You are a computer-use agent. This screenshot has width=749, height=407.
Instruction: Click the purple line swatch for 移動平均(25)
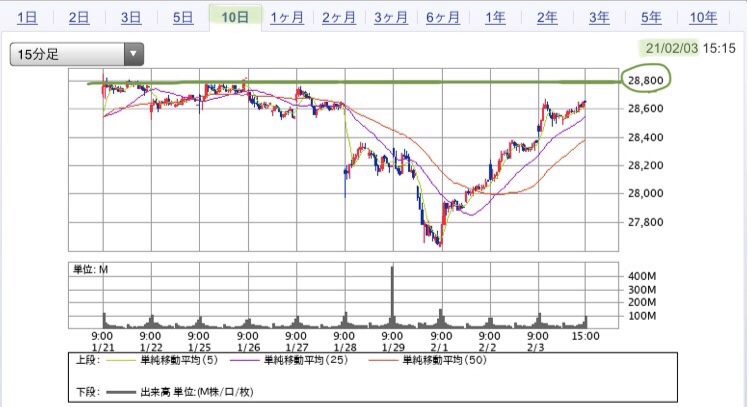click(245, 360)
